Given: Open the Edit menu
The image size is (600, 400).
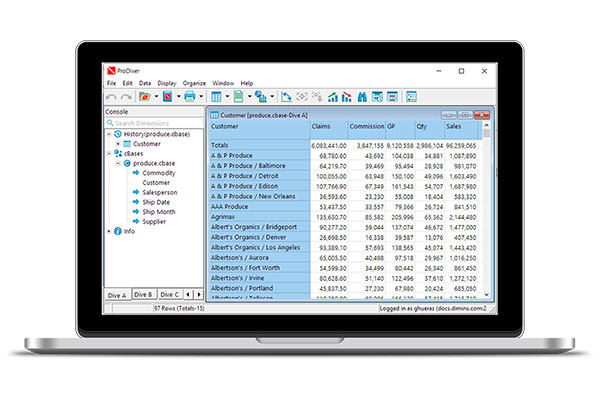Looking at the screenshot, I should click(x=127, y=83).
